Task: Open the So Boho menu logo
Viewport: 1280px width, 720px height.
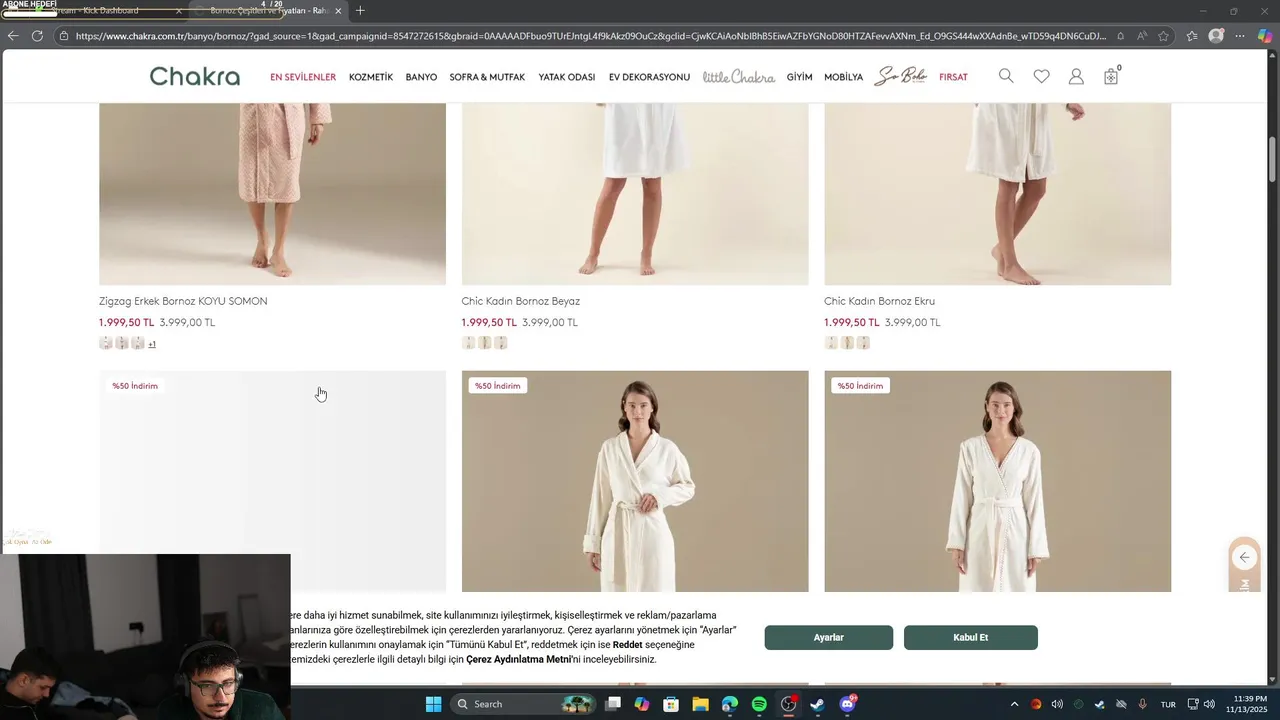Action: pos(900,76)
